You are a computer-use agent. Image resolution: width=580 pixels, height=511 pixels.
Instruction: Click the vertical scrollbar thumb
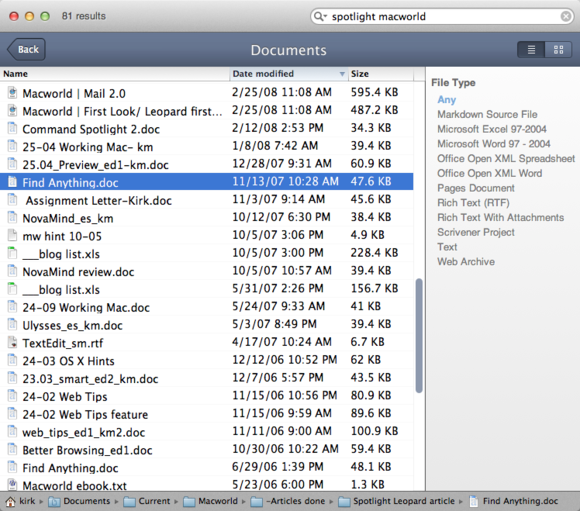click(419, 335)
